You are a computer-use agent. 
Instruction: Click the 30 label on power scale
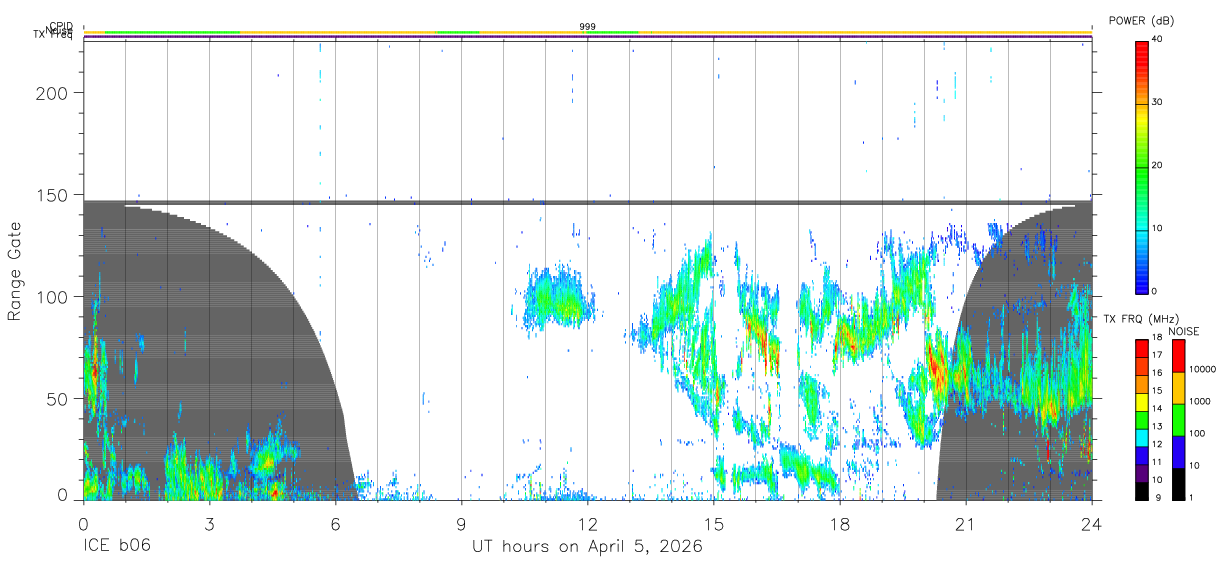1158,103
